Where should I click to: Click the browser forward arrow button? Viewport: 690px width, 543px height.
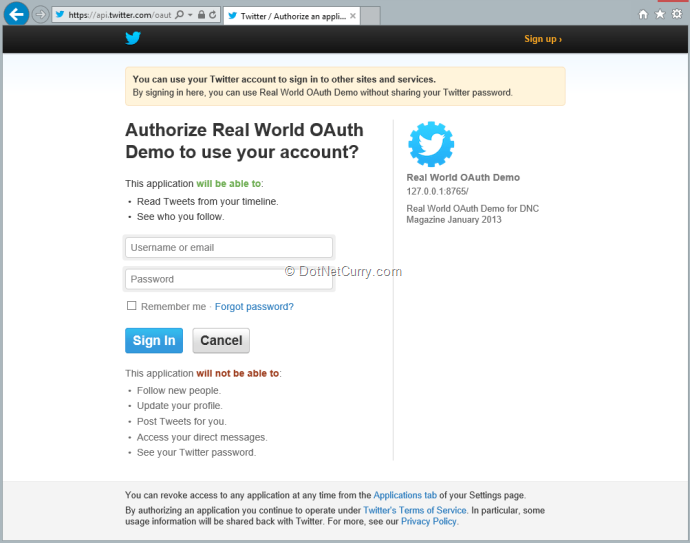tap(40, 15)
